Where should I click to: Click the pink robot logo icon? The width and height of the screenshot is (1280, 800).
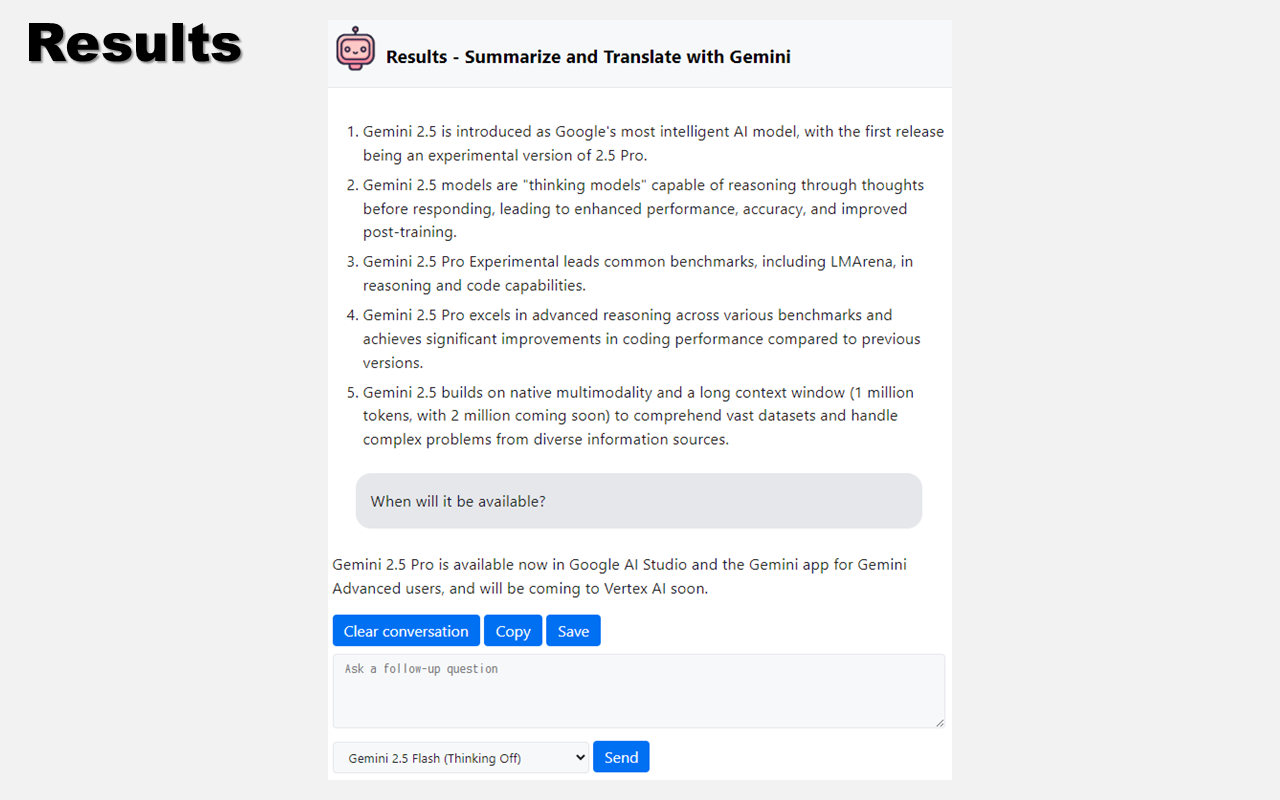(355, 49)
